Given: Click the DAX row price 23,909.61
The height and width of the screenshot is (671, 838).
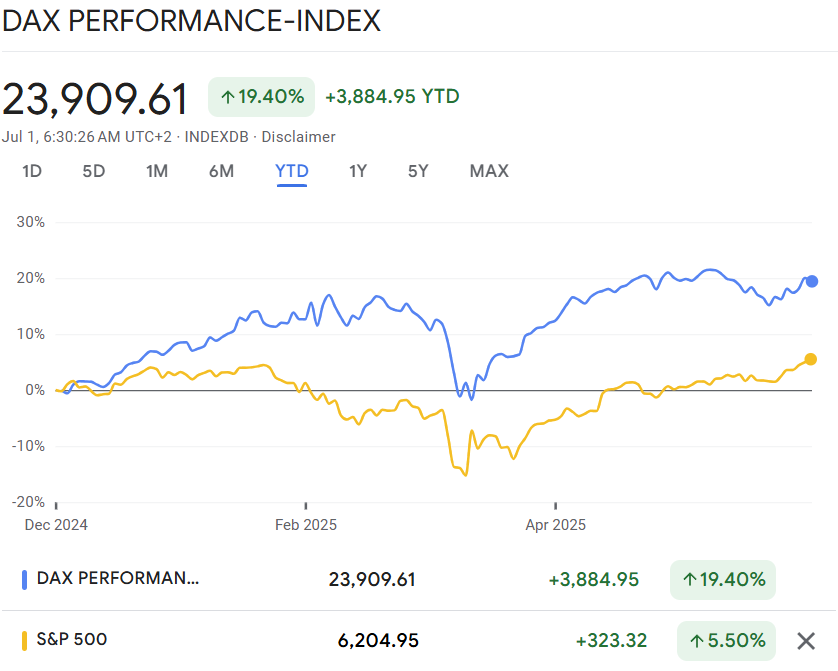Looking at the screenshot, I should (x=372, y=580).
